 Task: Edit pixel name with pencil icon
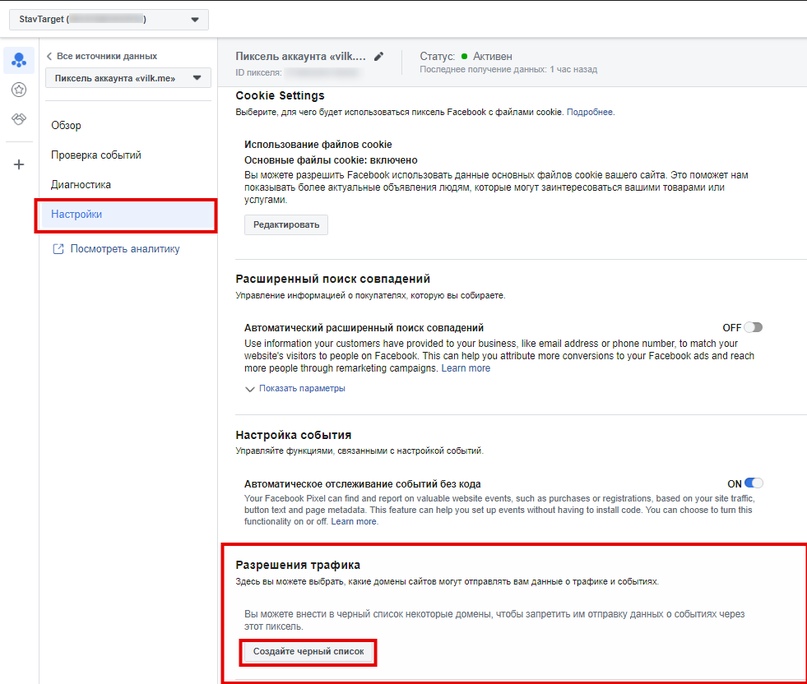point(379,57)
